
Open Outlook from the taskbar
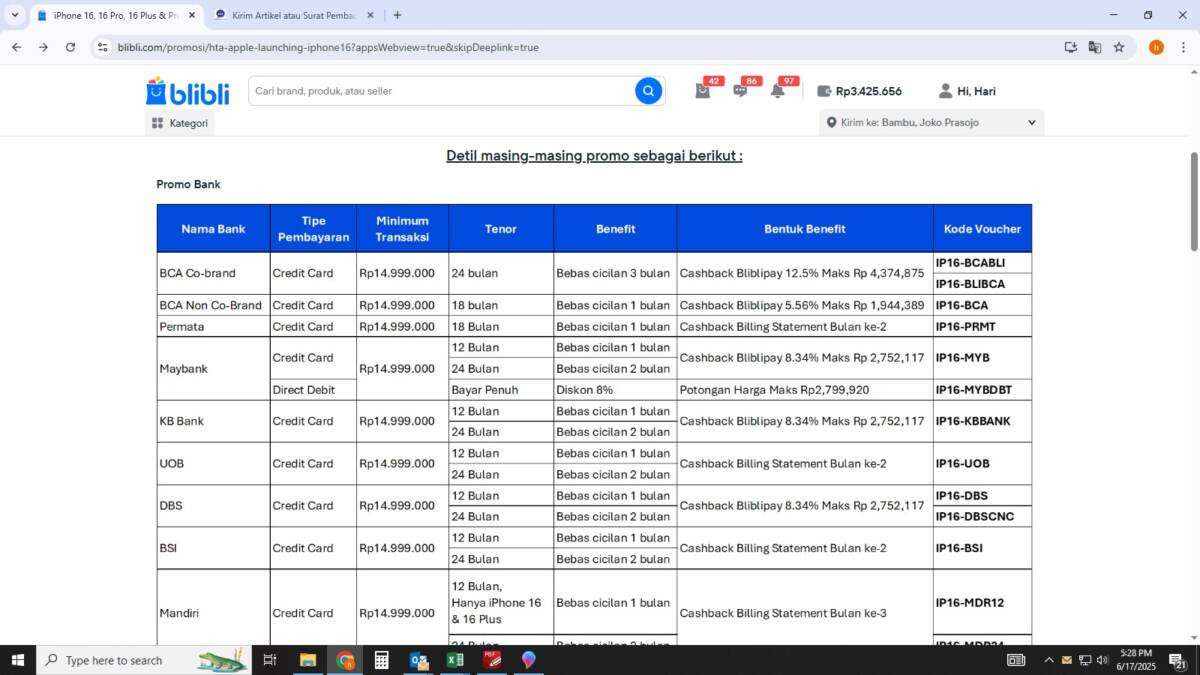(x=418, y=660)
